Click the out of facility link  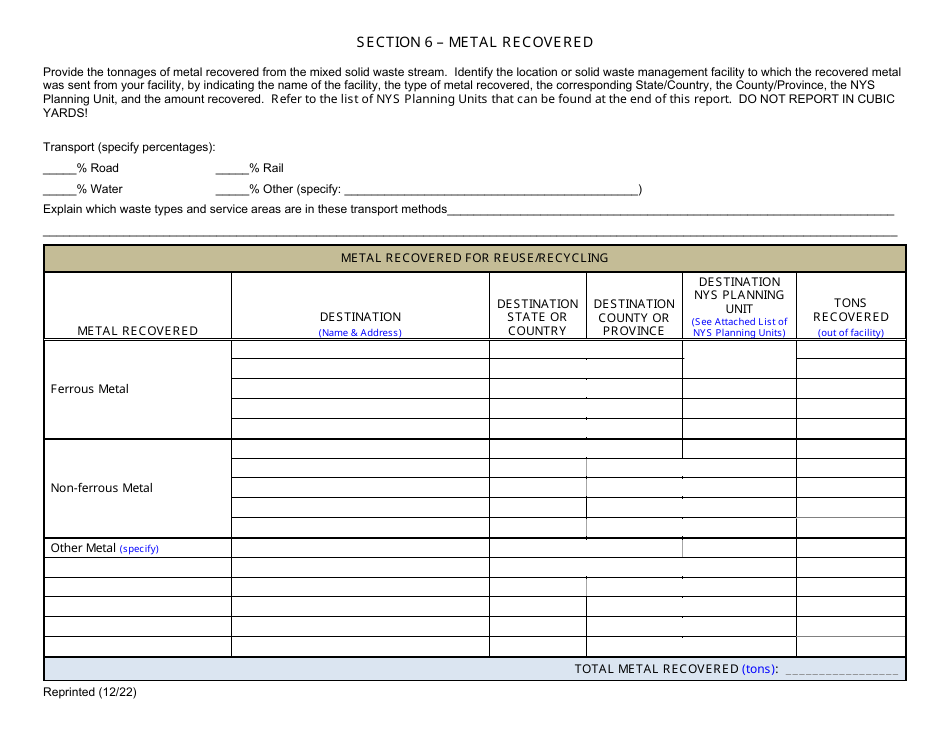coord(850,331)
